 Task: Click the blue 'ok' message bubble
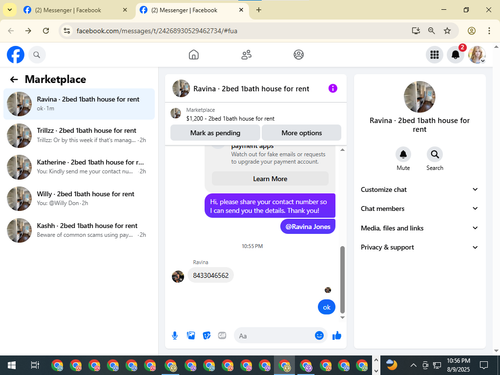click(x=326, y=307)
